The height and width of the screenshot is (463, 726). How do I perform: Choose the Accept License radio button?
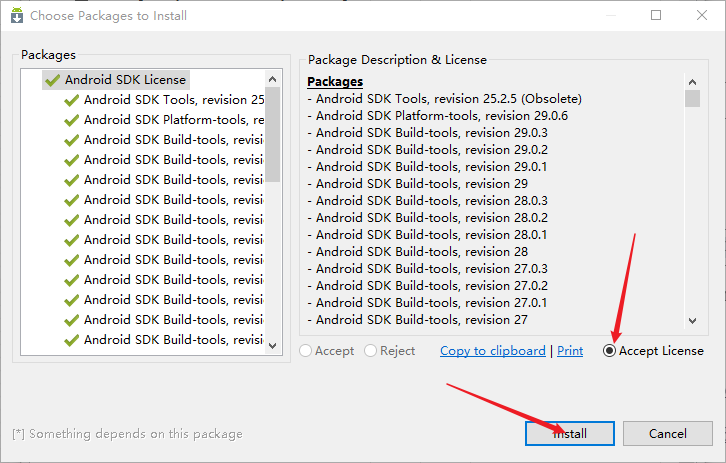point(609,351)
